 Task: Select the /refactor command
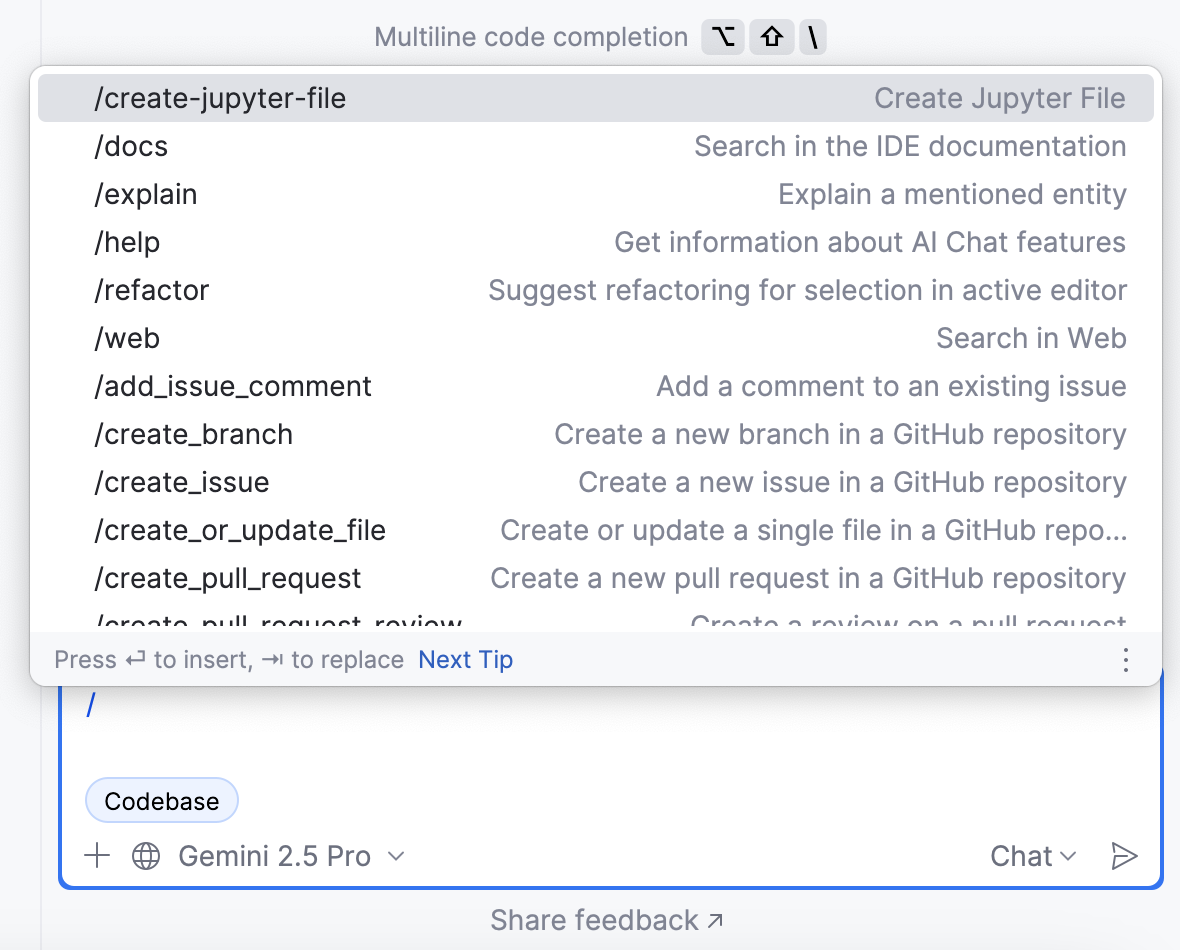pos(152,290)
